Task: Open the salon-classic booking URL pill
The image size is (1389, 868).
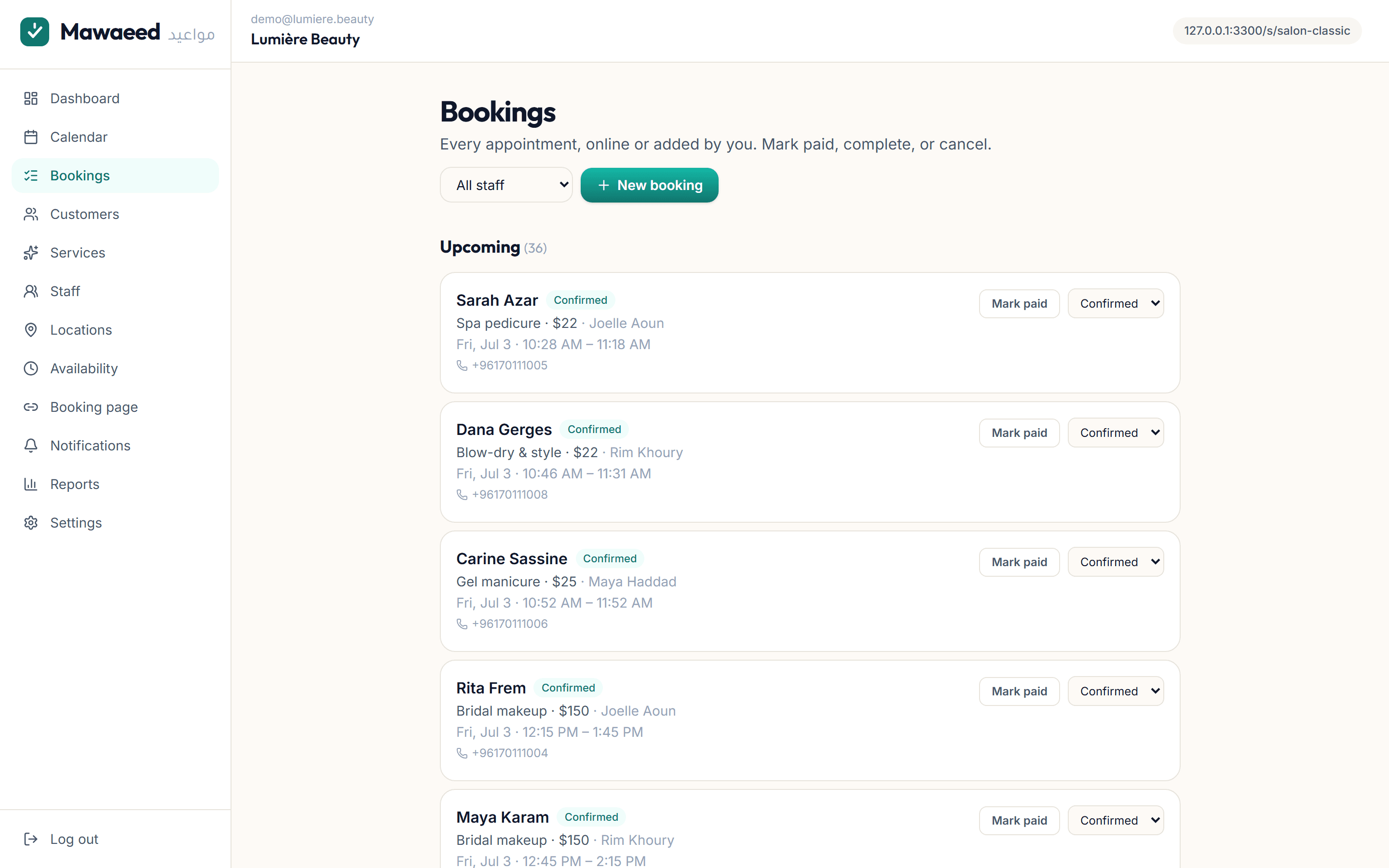Action: [1267, 30]
